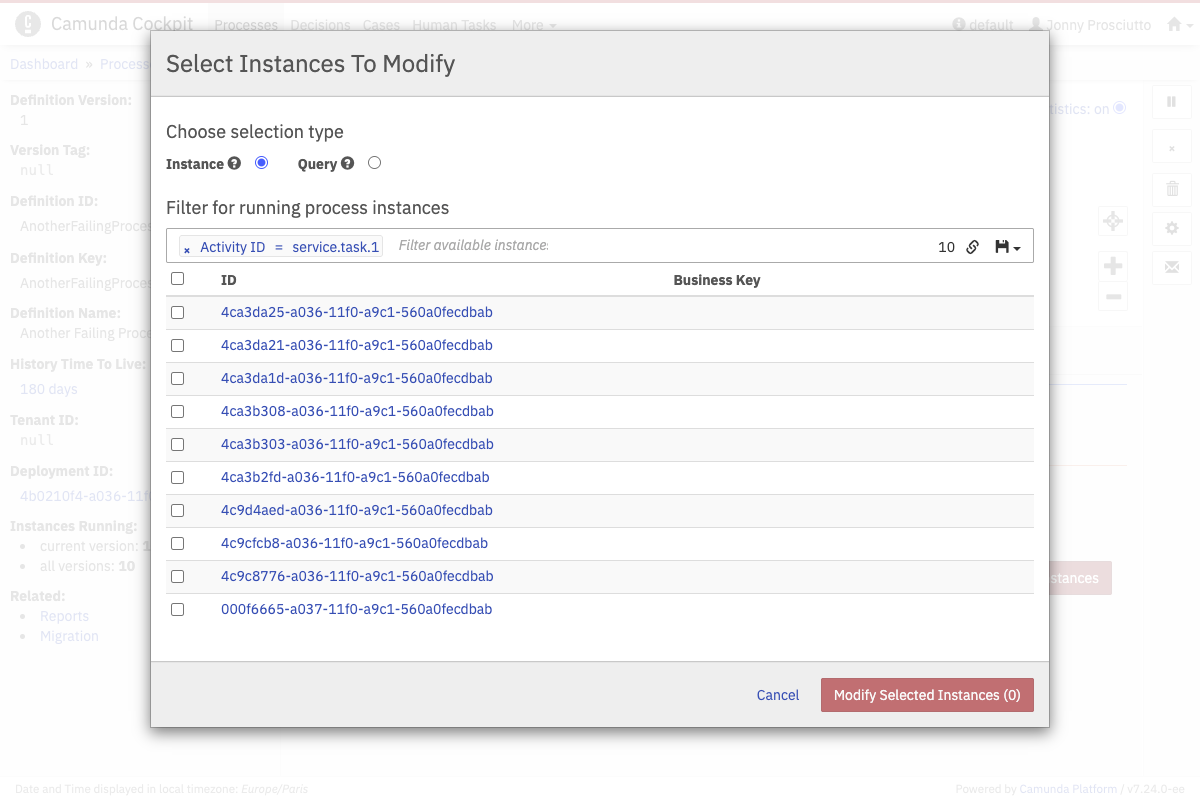
Task: Focus the Filter available instances input
Action: click(x=660, y=246)
